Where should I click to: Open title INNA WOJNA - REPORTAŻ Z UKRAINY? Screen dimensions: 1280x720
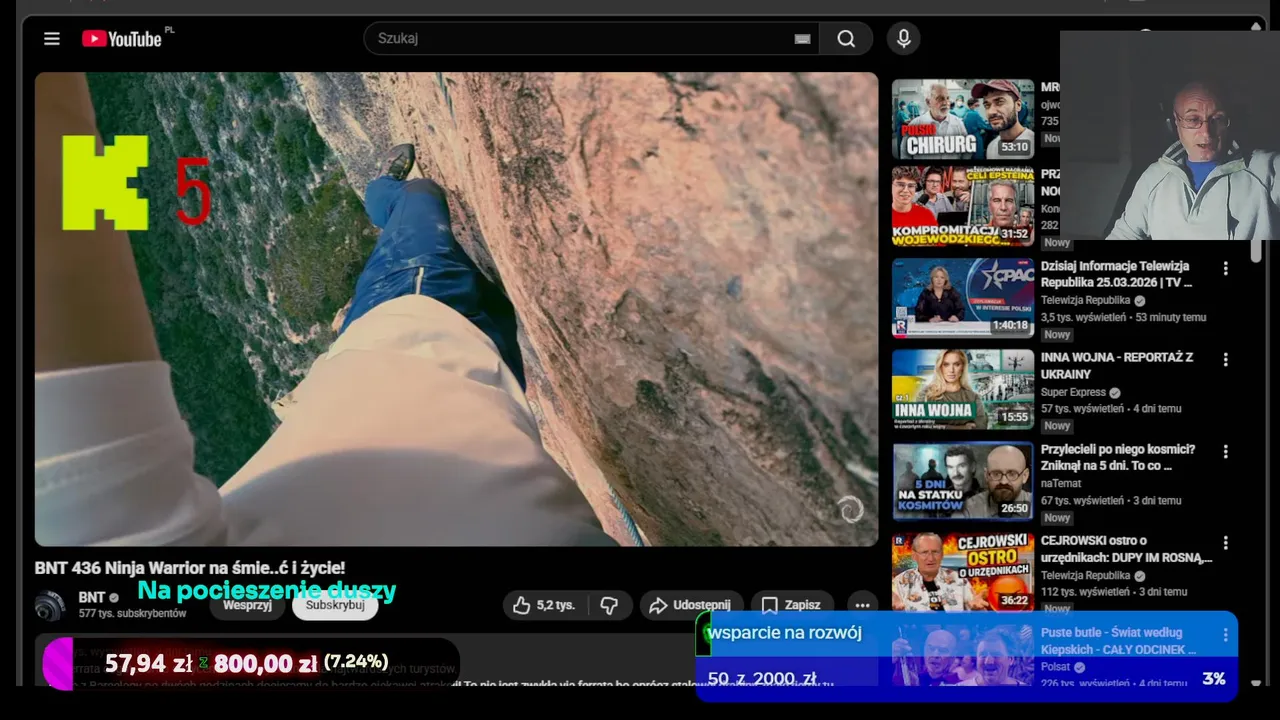click(x=1117, y=366)
